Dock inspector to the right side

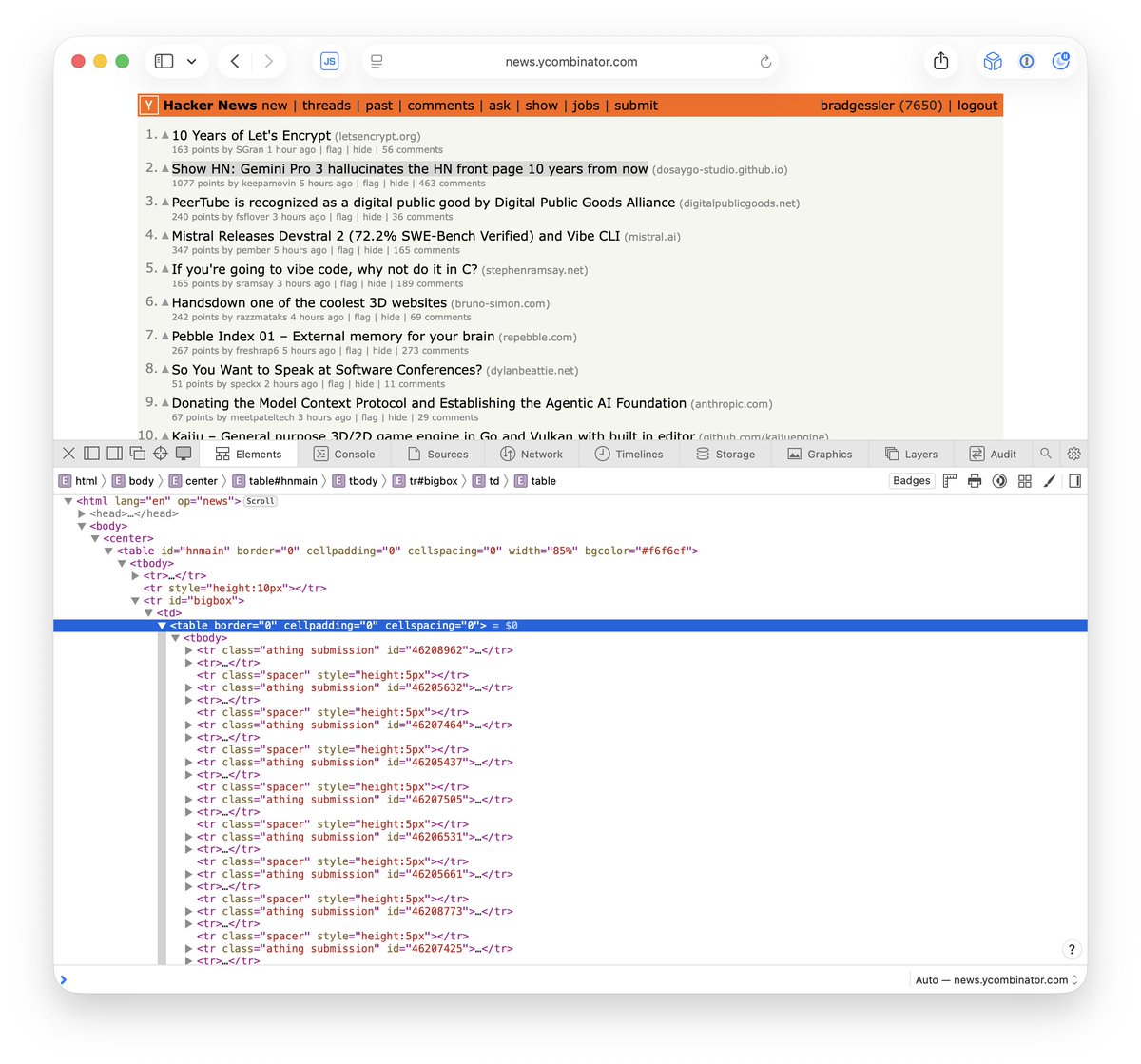pyautogui.click(x=114, y=454)
